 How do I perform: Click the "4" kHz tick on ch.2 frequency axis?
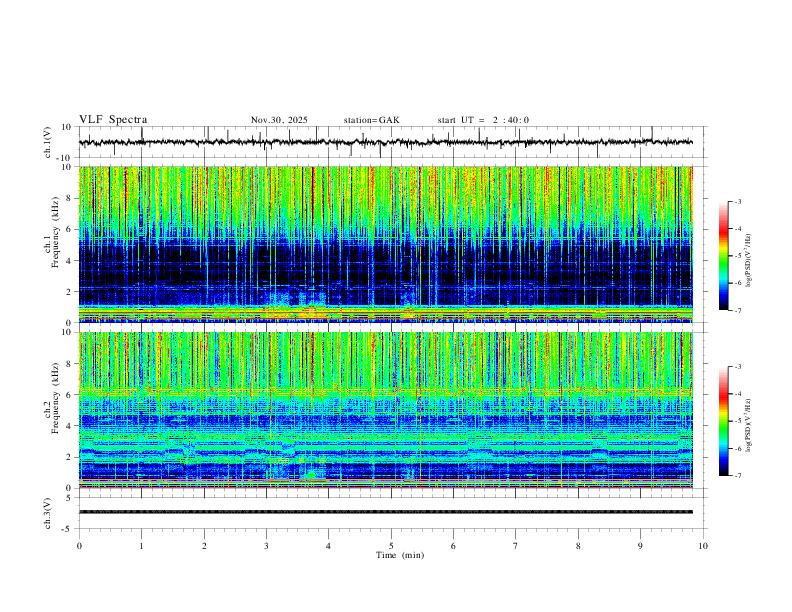tap(70, 426)
